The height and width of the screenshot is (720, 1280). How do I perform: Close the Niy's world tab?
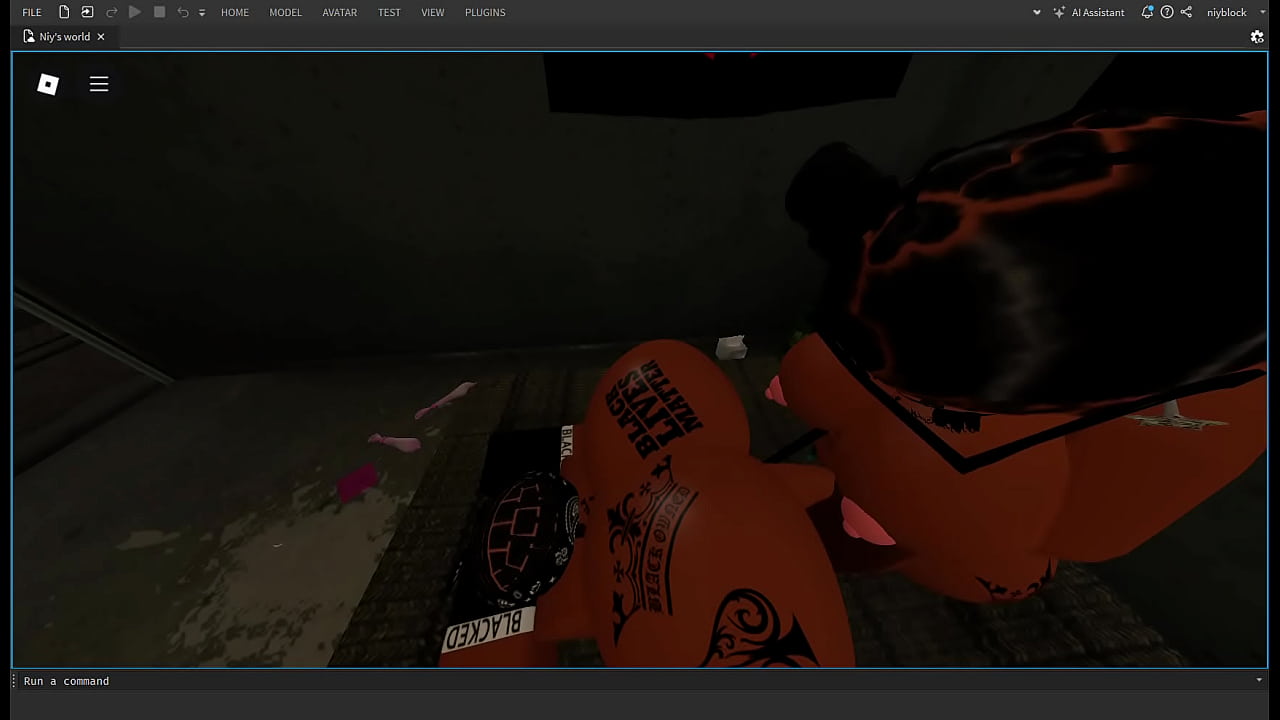pos(101,37)
